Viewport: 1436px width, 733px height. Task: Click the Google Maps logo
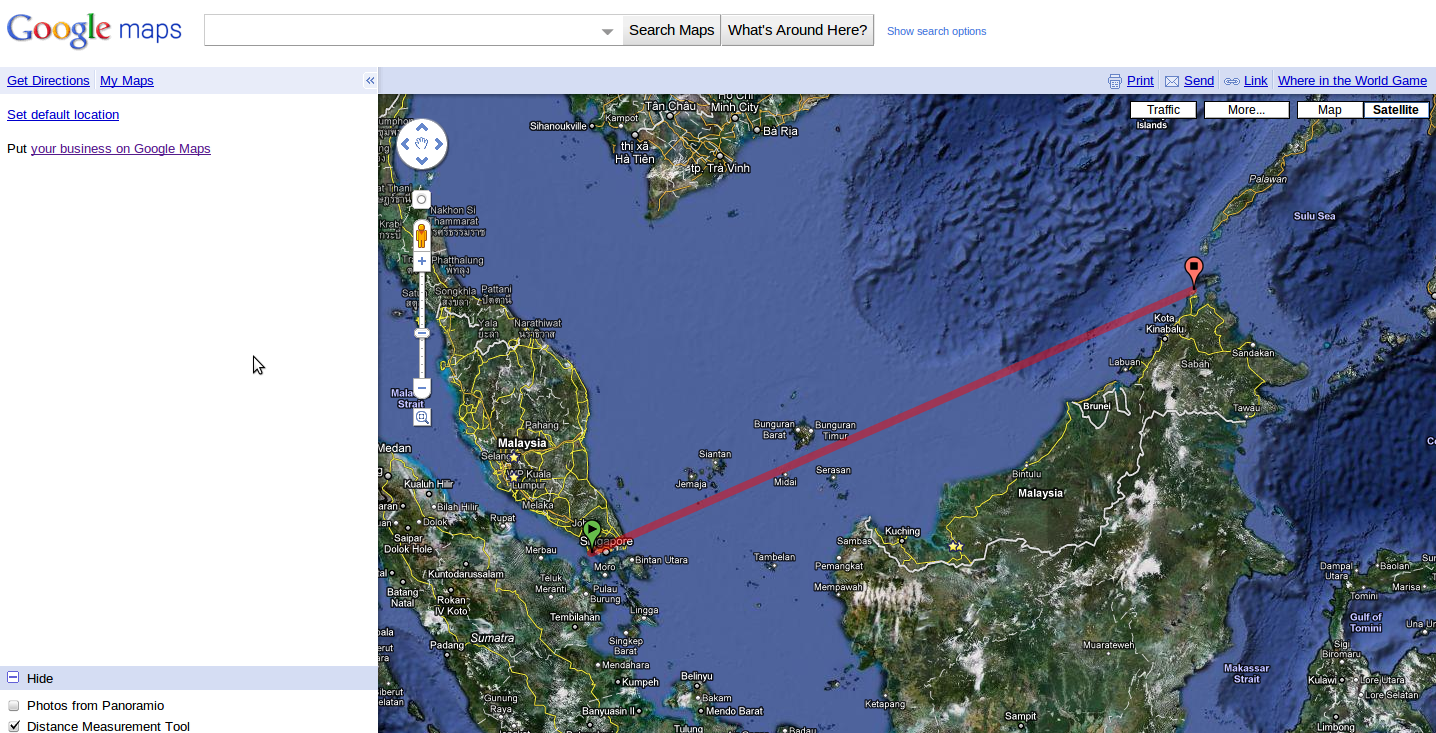click(x=94, y=30)
